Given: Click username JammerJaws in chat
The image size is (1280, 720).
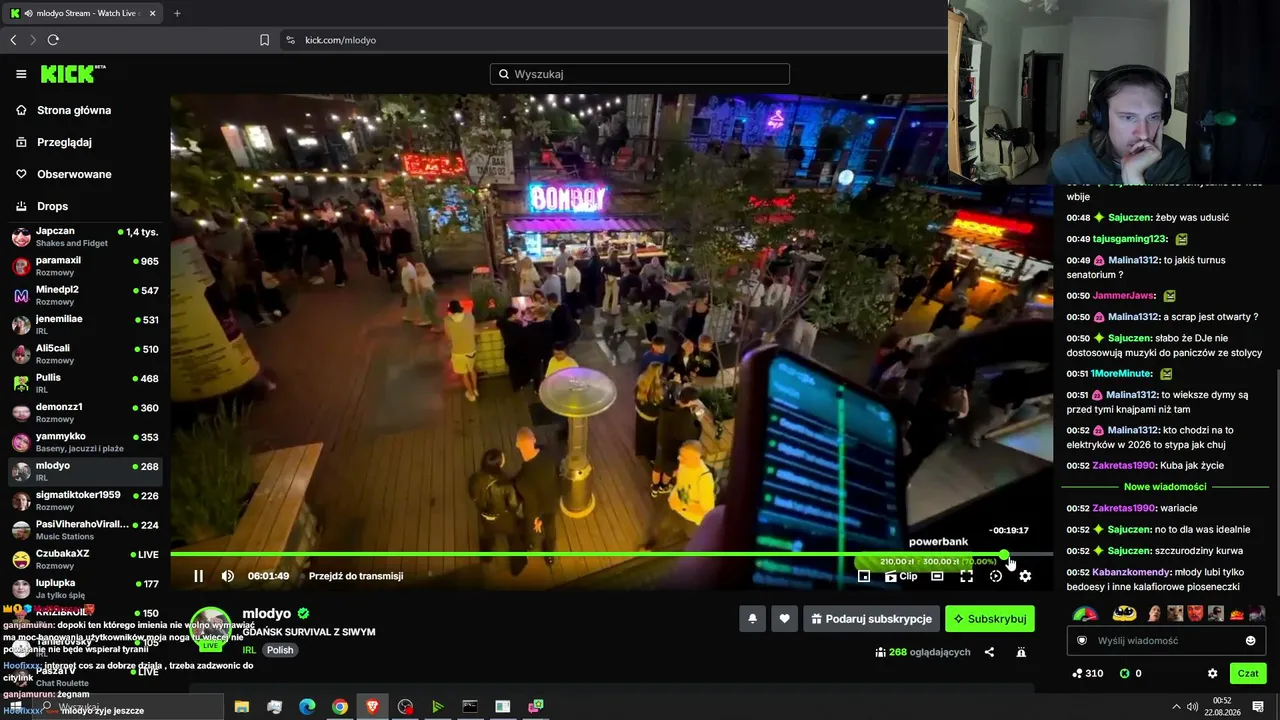Looking at the screenshot, I should [1123, 296].
